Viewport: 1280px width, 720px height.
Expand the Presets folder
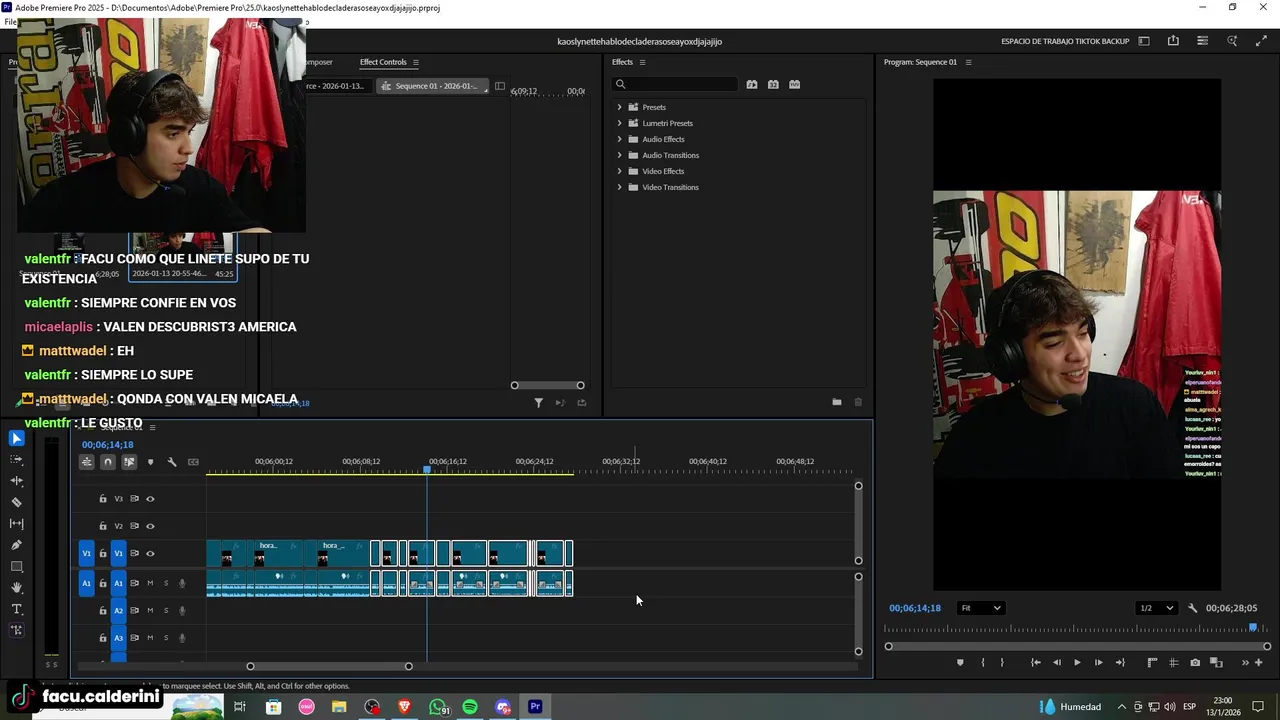(x=619, y=107)
